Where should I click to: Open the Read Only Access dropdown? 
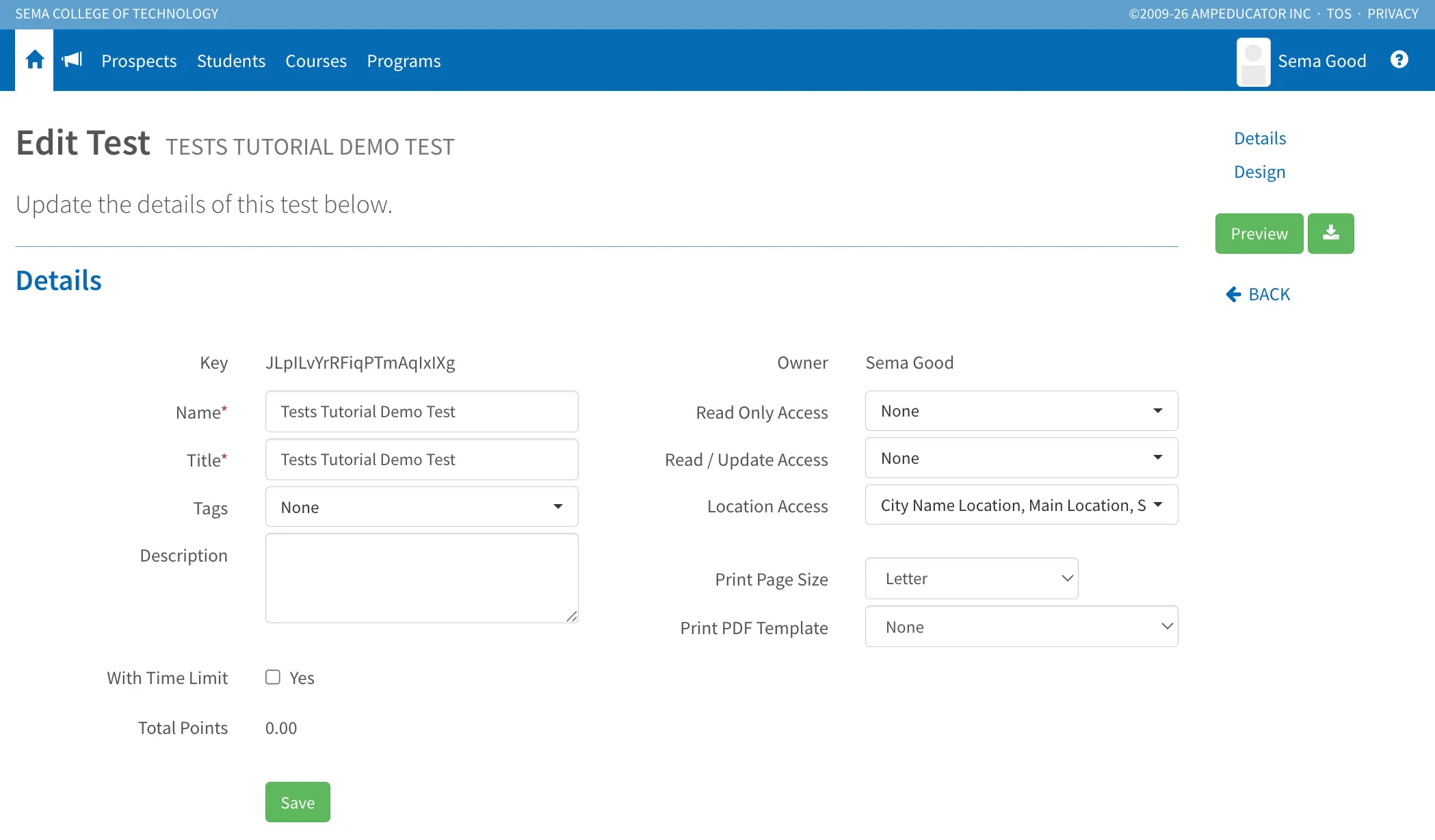(x=1021, y=411)
